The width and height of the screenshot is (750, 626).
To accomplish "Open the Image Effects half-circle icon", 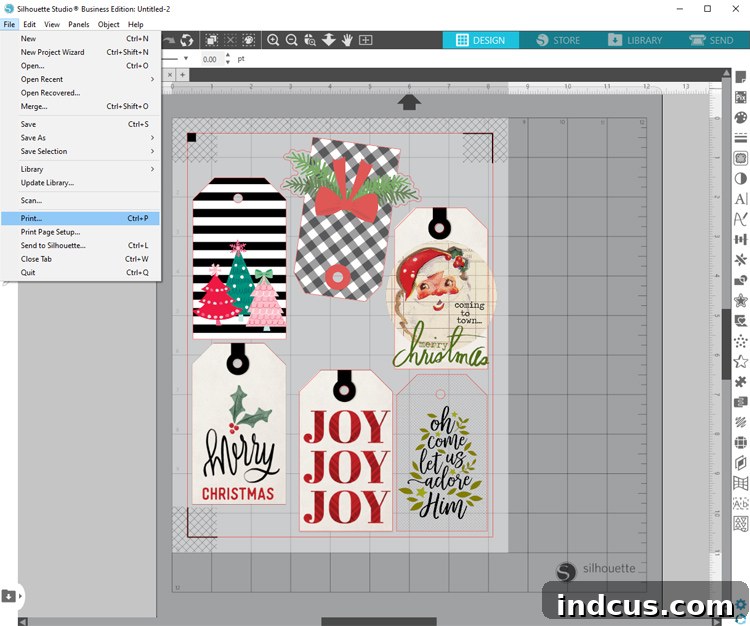I will pyautogui.click(x=740, y=179).
